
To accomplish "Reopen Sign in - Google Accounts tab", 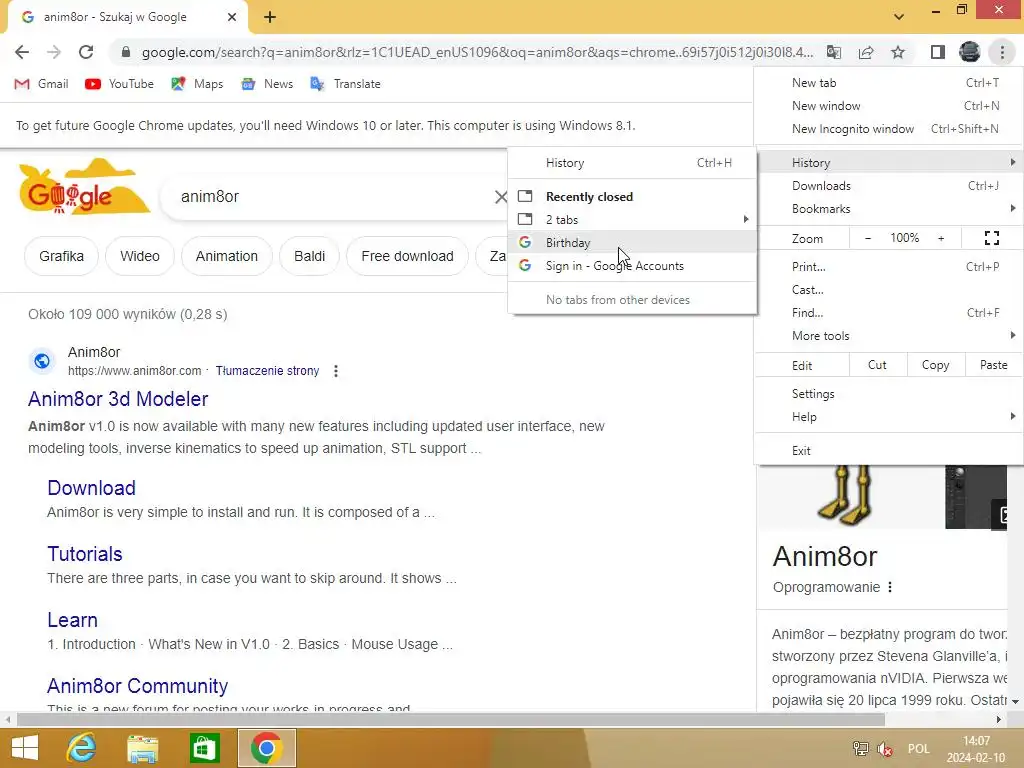I will [x=632, y=266].
